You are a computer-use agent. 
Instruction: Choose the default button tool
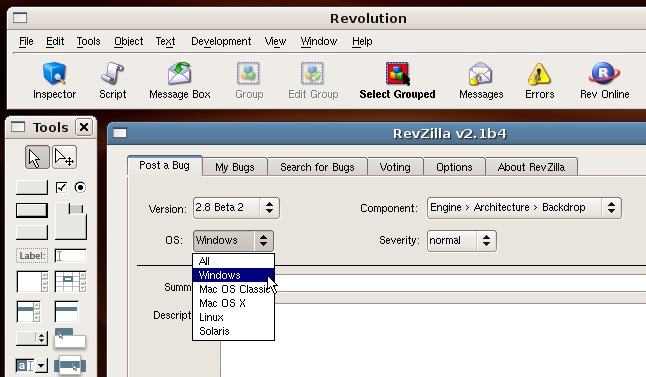tap(32, 210)
